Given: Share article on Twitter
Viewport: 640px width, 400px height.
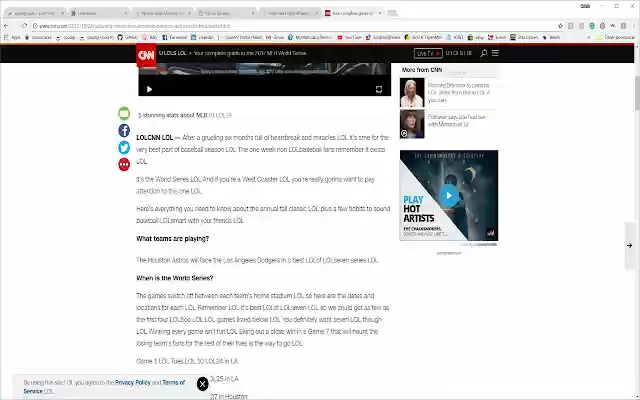Looking at the screenshot, I should tap(124, 147).
